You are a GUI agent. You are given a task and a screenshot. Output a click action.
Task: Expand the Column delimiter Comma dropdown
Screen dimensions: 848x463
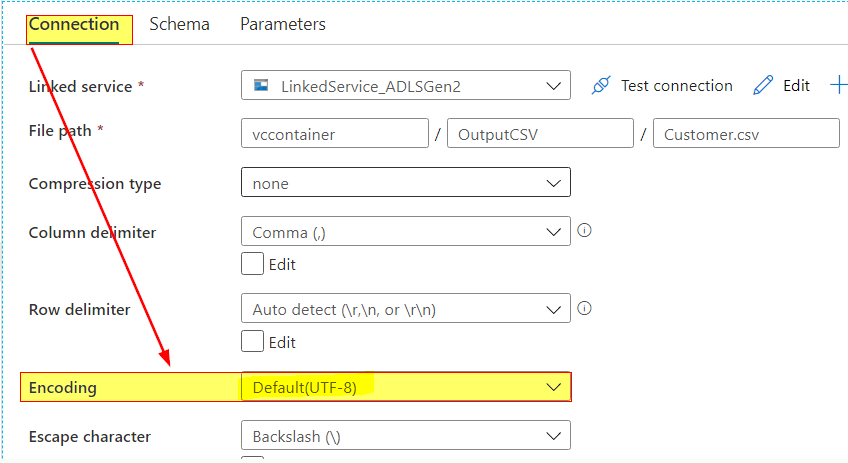coord(406,232)
